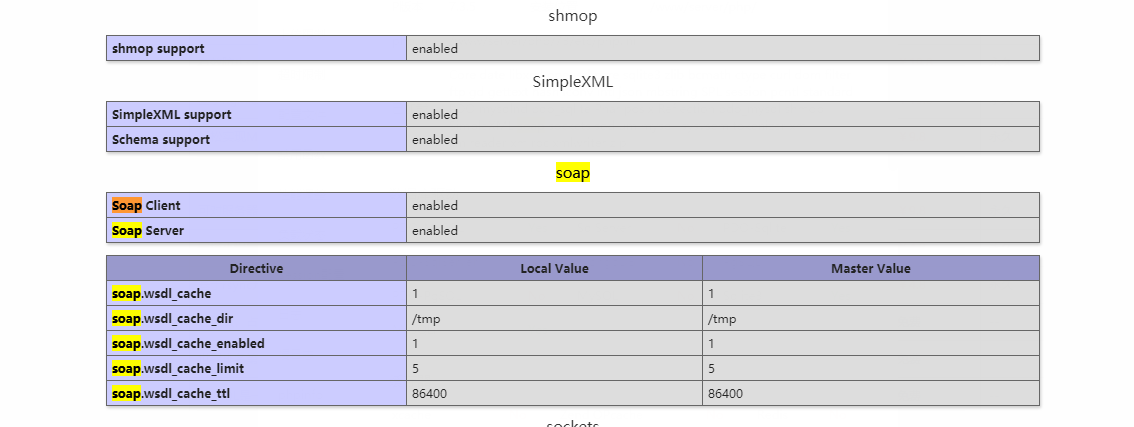This screenshot has height=427, width=1134.
Task: Click Local Value "1" of soap.wsdl_cache
Action: 415,294
